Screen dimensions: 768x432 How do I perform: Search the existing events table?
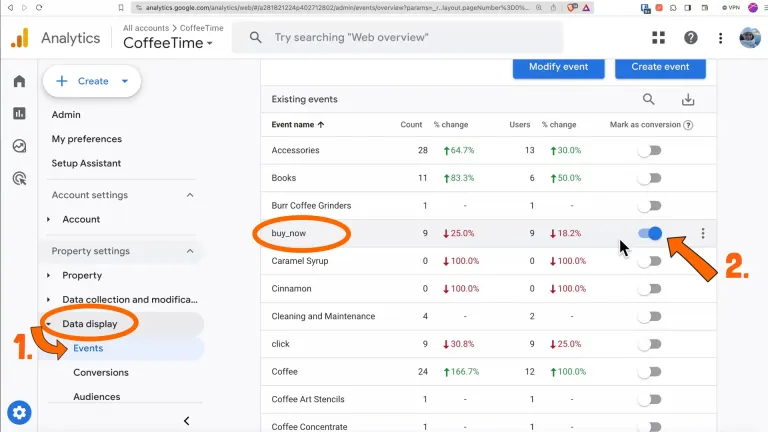click(x=649, y=99)
